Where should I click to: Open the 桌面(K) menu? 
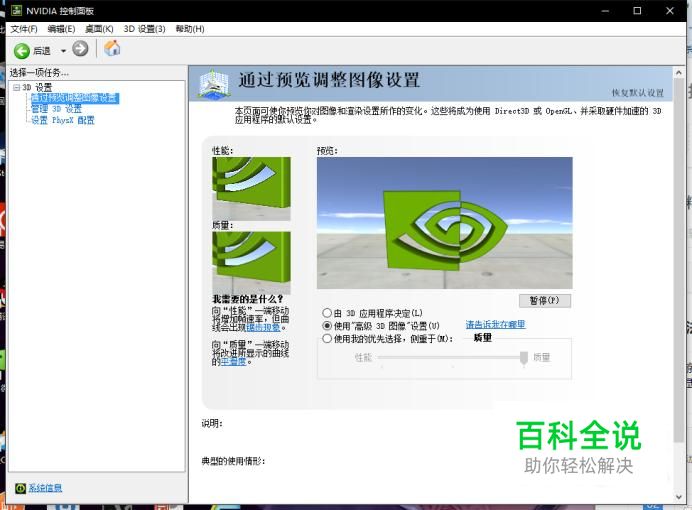[x=99, y=29]
